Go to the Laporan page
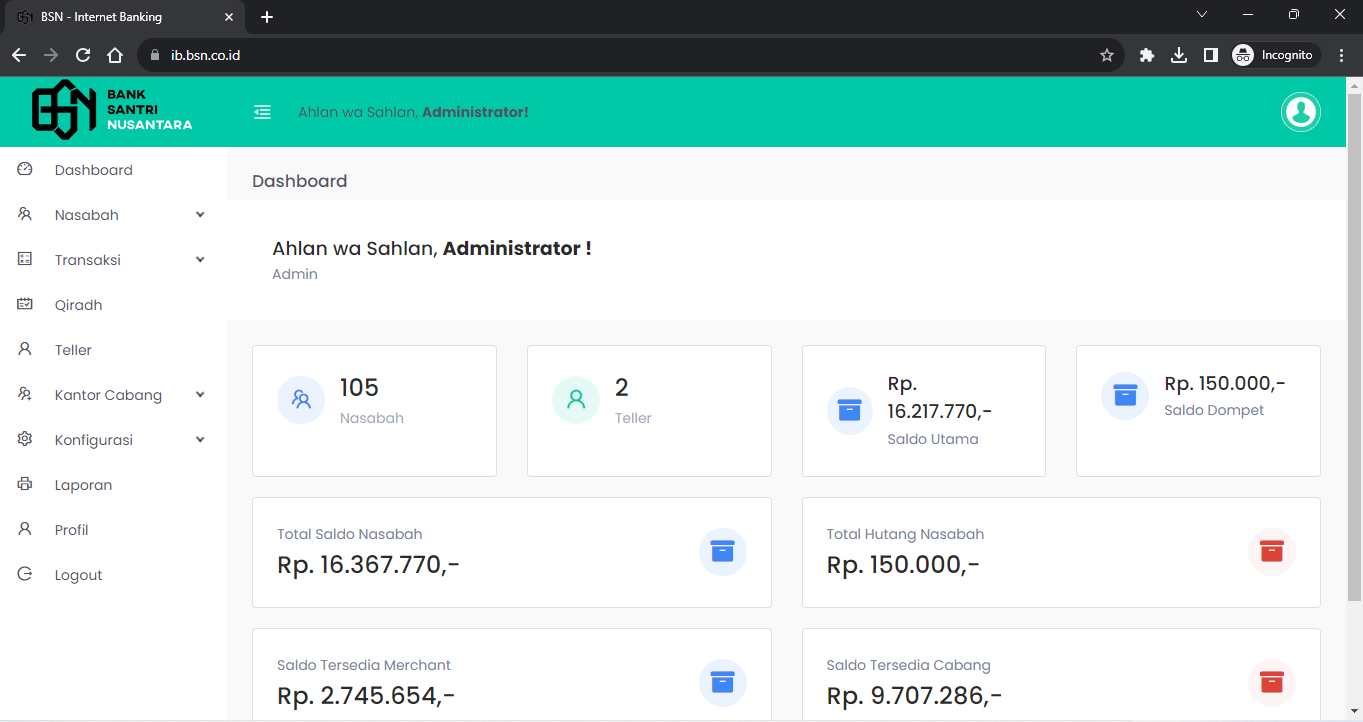 click(x=83, y=485)
